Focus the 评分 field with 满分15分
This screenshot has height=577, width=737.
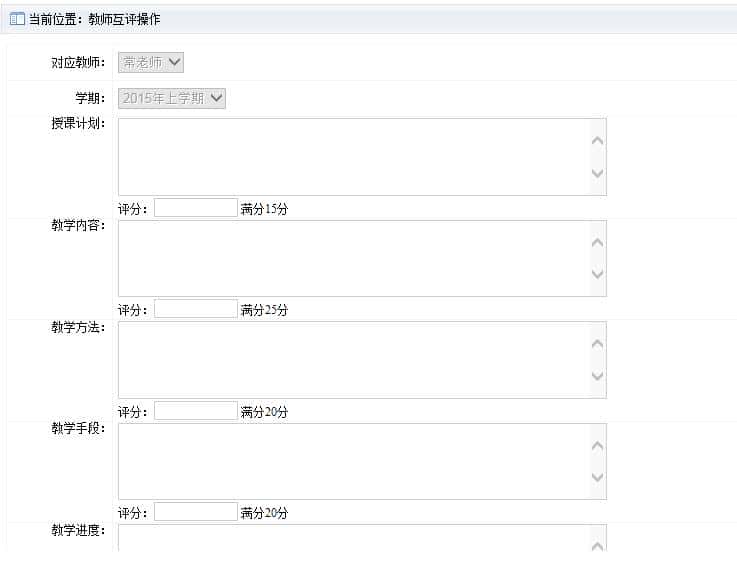point(196,208)
